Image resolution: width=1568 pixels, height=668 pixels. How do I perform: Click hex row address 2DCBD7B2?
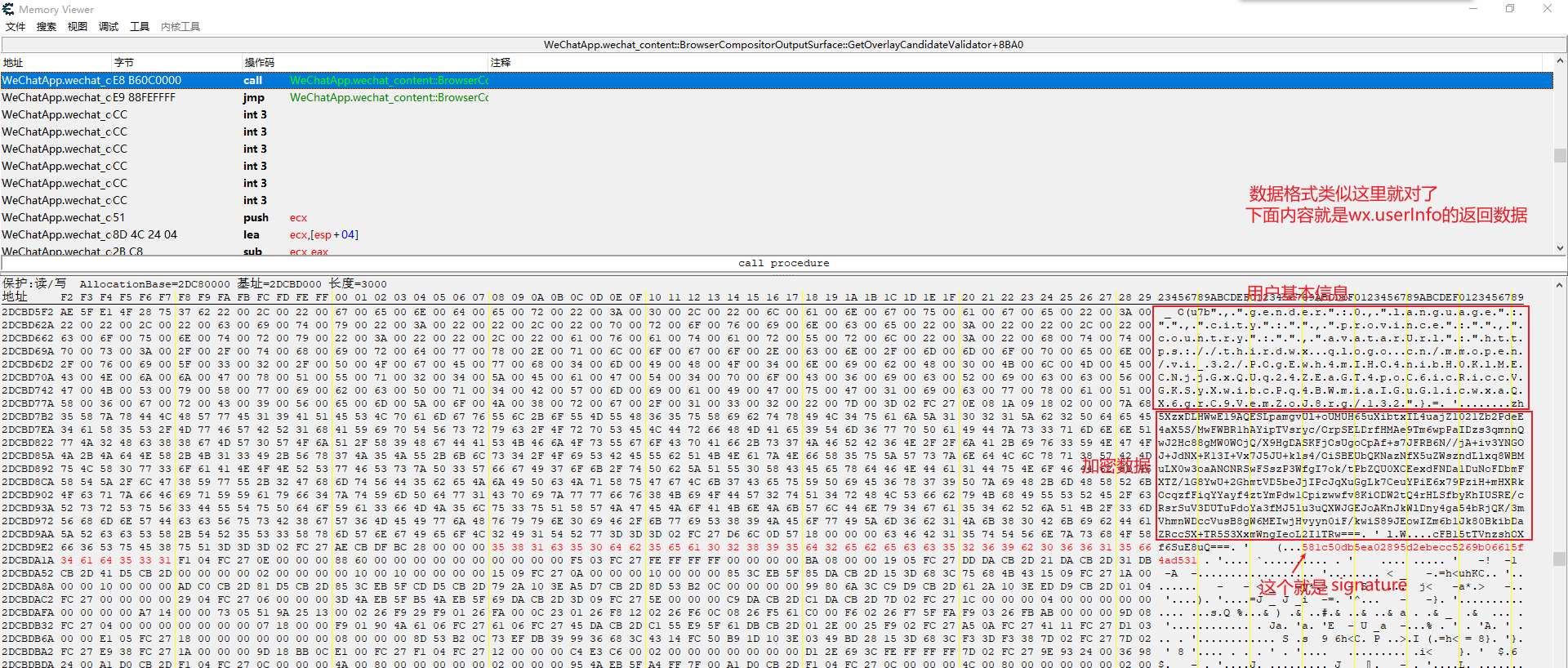(x=28, y=416)
